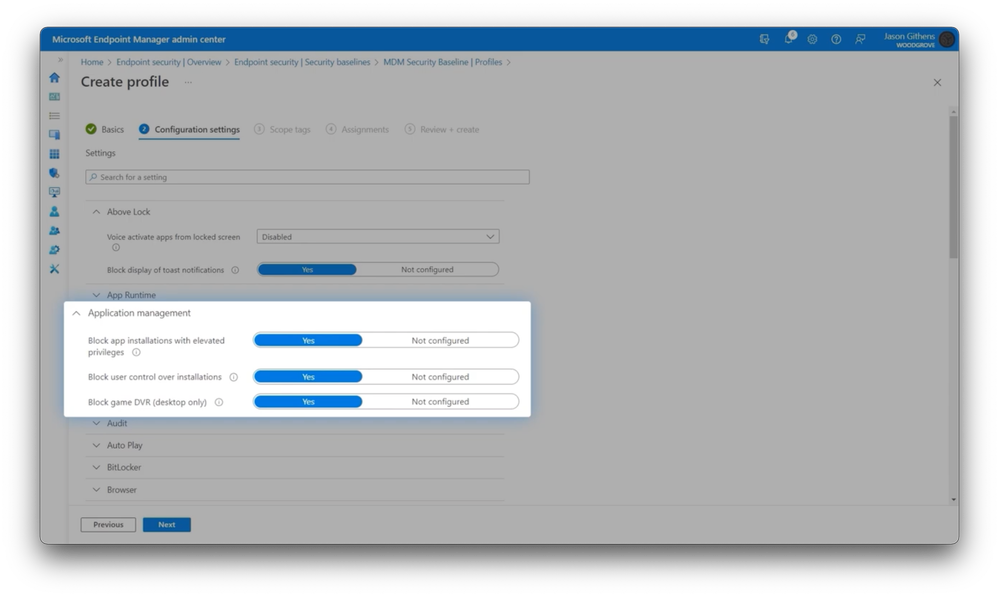Follow Endpoint security | Security baselines breadcrumb
Viewport: 999px width, 597px height.
click(302, 62)
